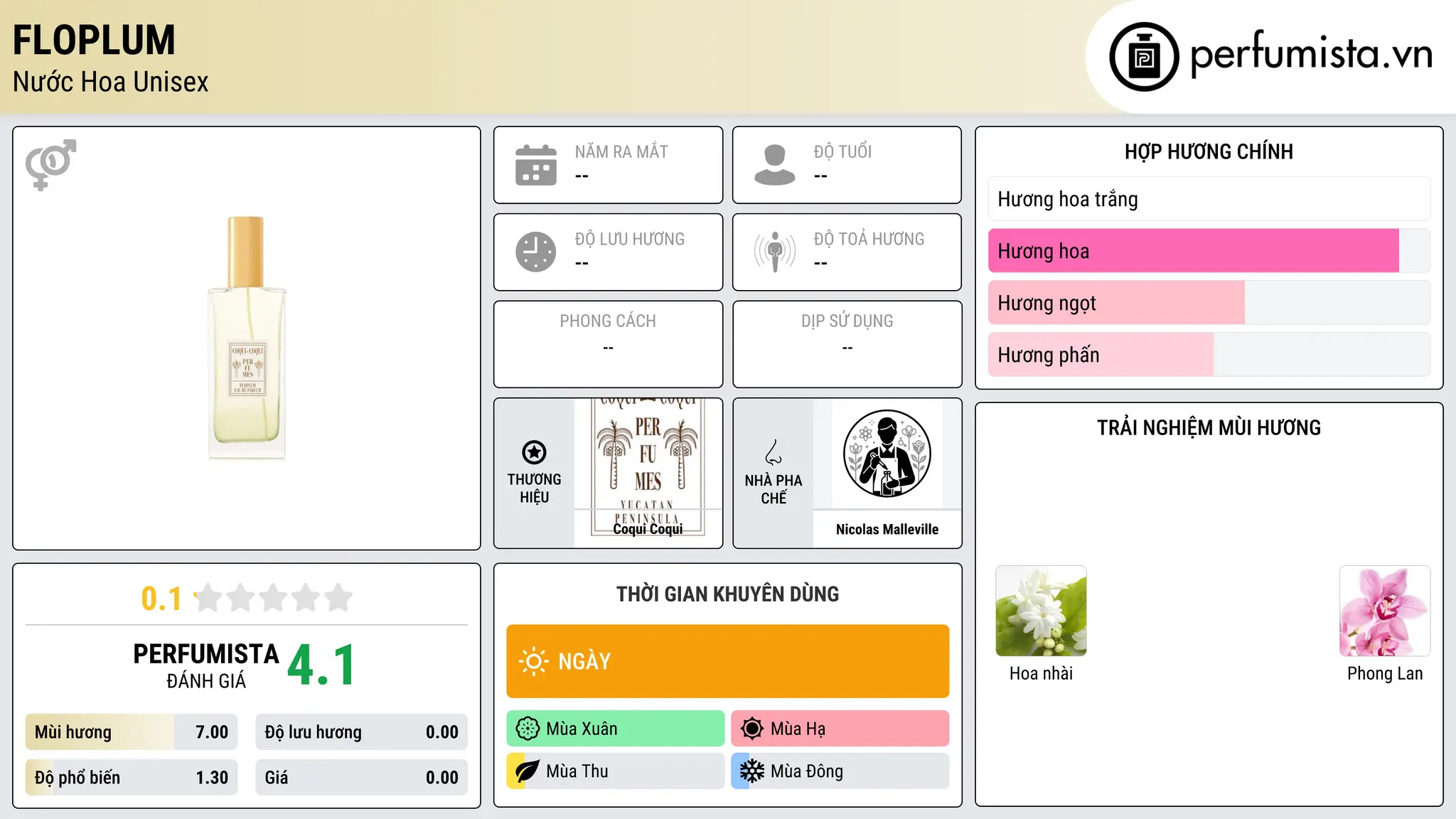The width and height of the screenshot is (1456, 819).
Task: Select the Ngày recommended time bar
Action: coord(728,661)
